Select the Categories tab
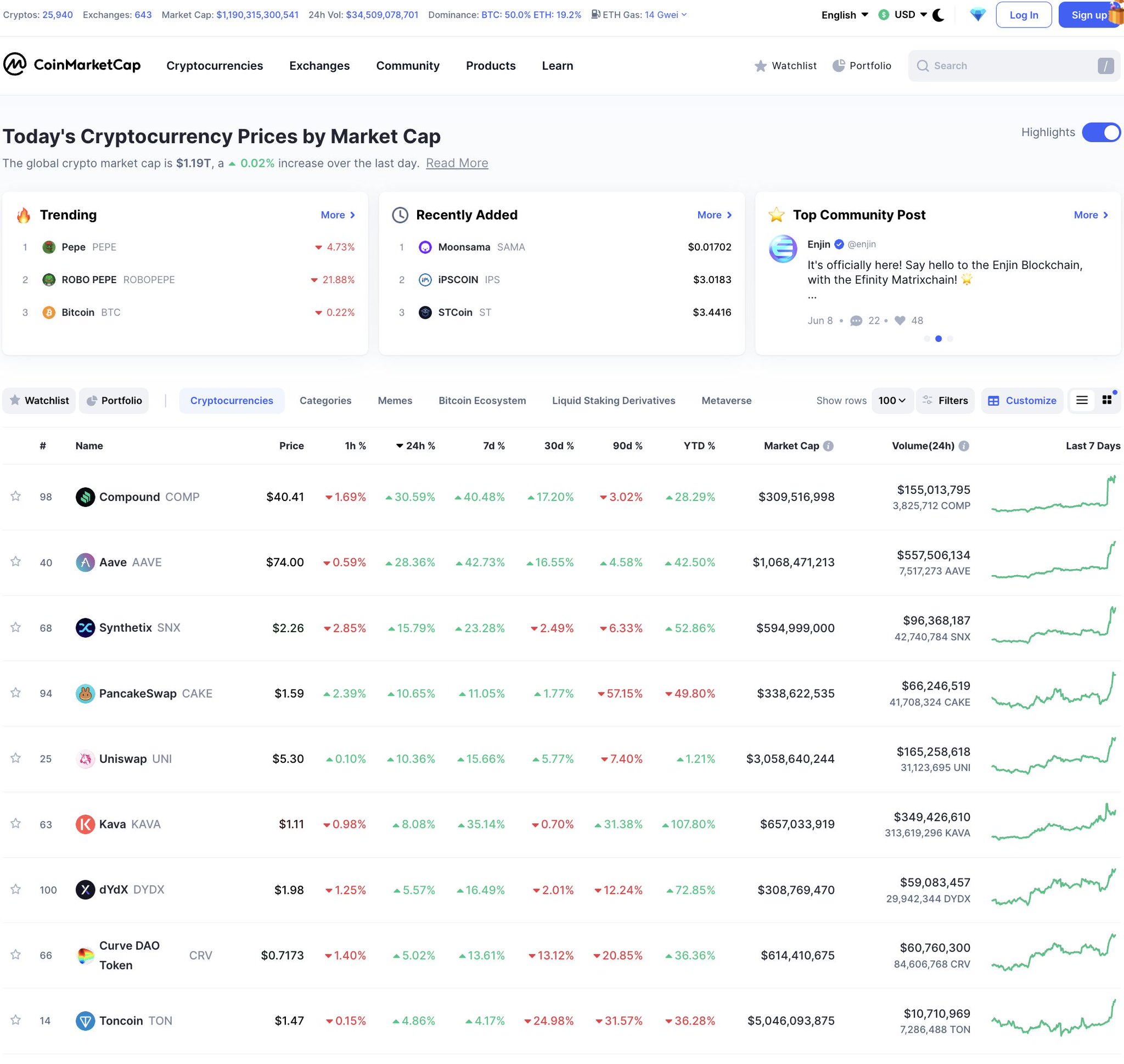 pyautogui.click(x=325, y=401)
